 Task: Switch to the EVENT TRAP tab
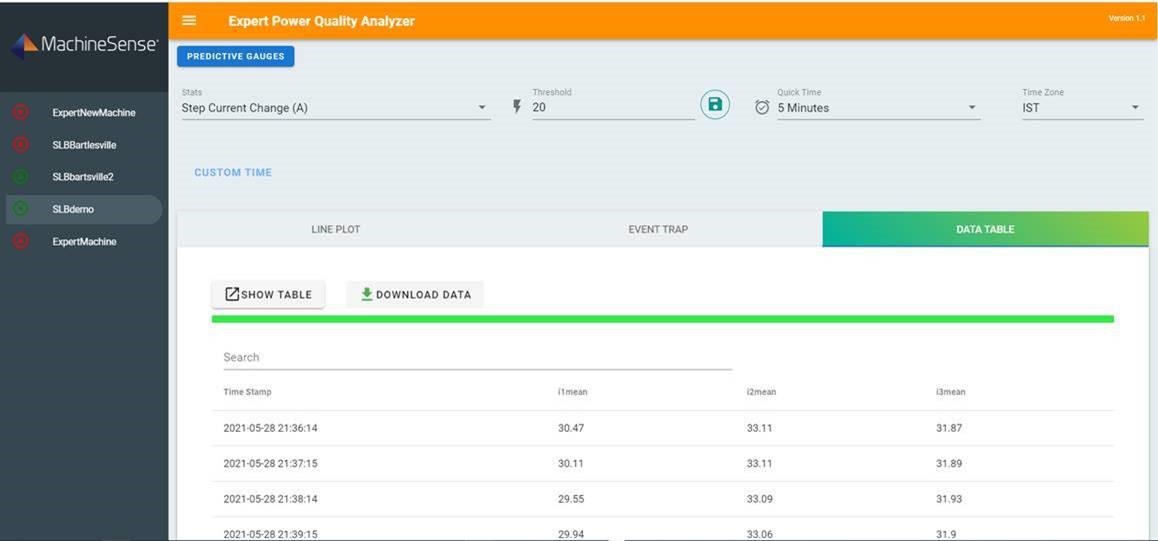click(x=658, y=230)
